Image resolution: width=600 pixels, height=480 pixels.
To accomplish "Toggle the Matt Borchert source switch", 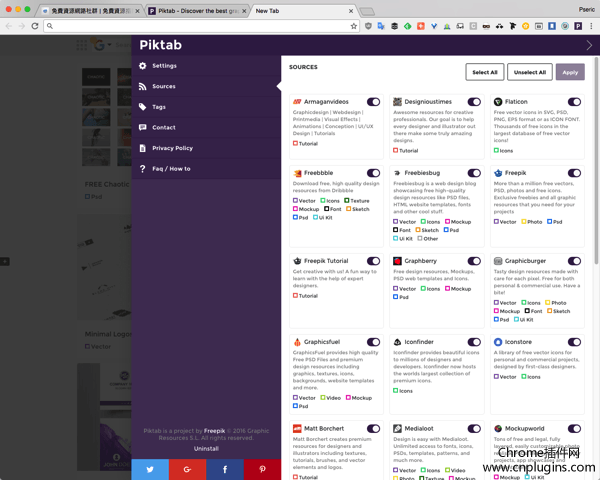I will tap(373, 429).
